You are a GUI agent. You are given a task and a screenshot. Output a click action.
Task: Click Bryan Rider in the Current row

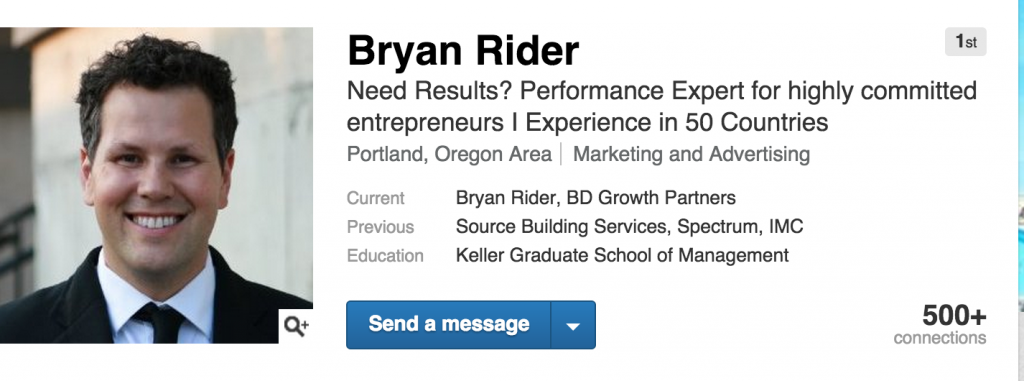[507, 197]
